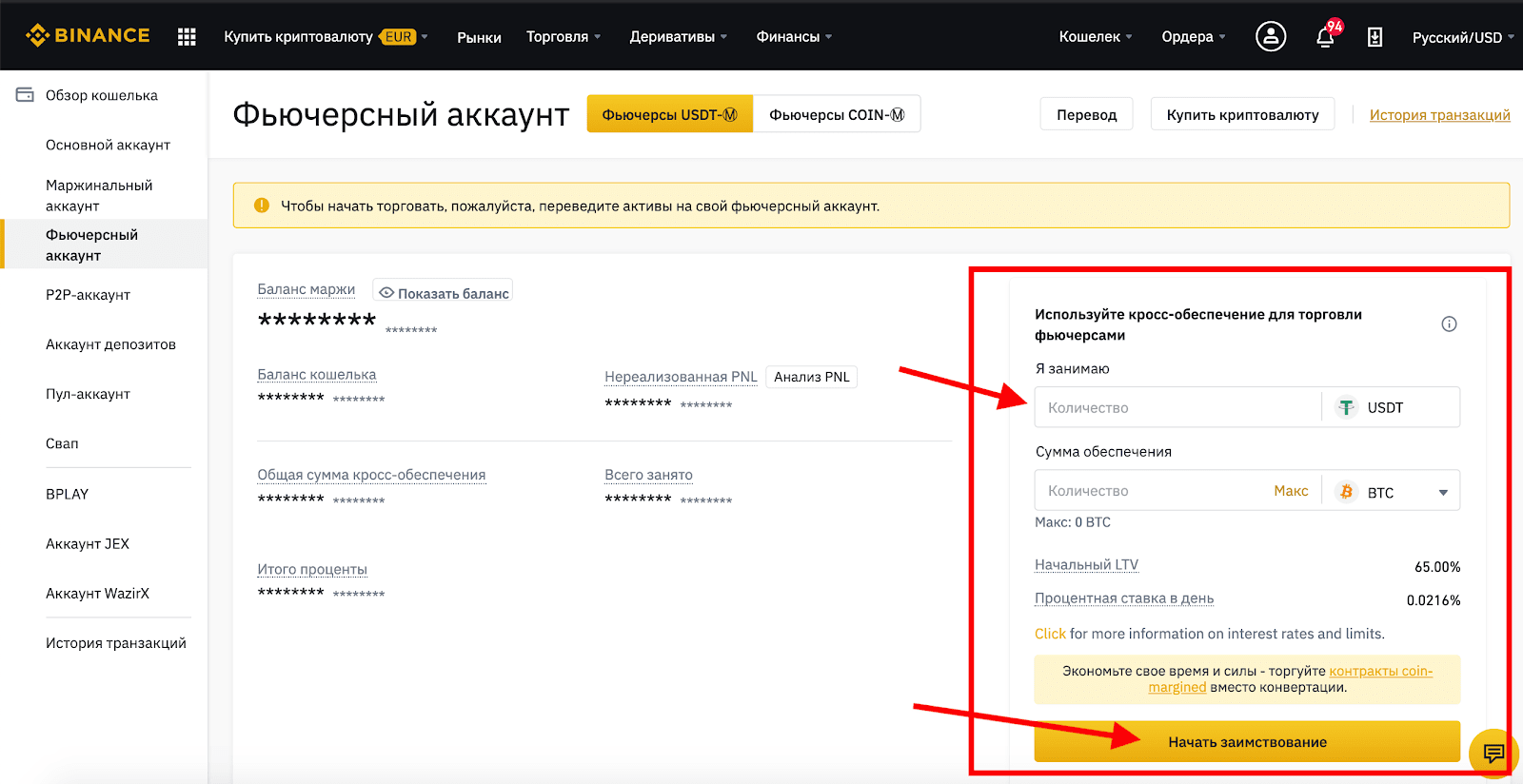Screen dimensions: 1523x784
Task: Click Купить криптовалюту button in account header
Action: [1242, 114]
